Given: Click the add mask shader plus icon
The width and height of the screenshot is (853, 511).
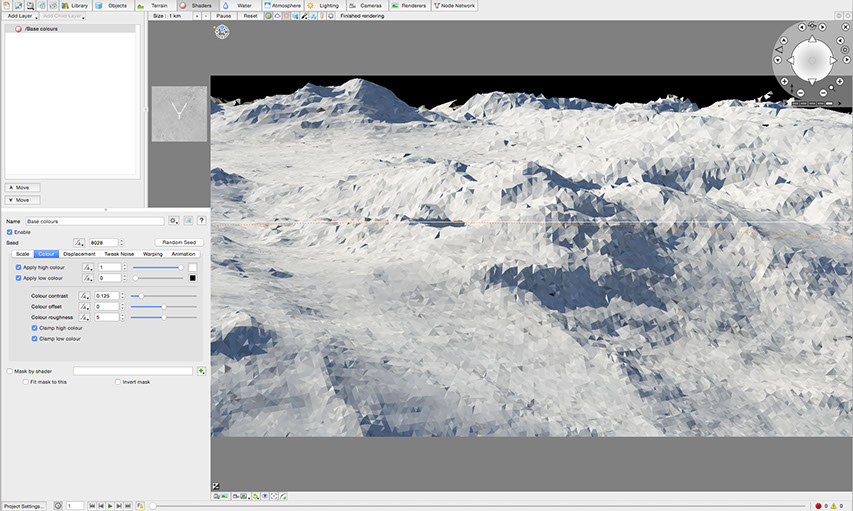Looking at the screenshot, I should point(202,371).
